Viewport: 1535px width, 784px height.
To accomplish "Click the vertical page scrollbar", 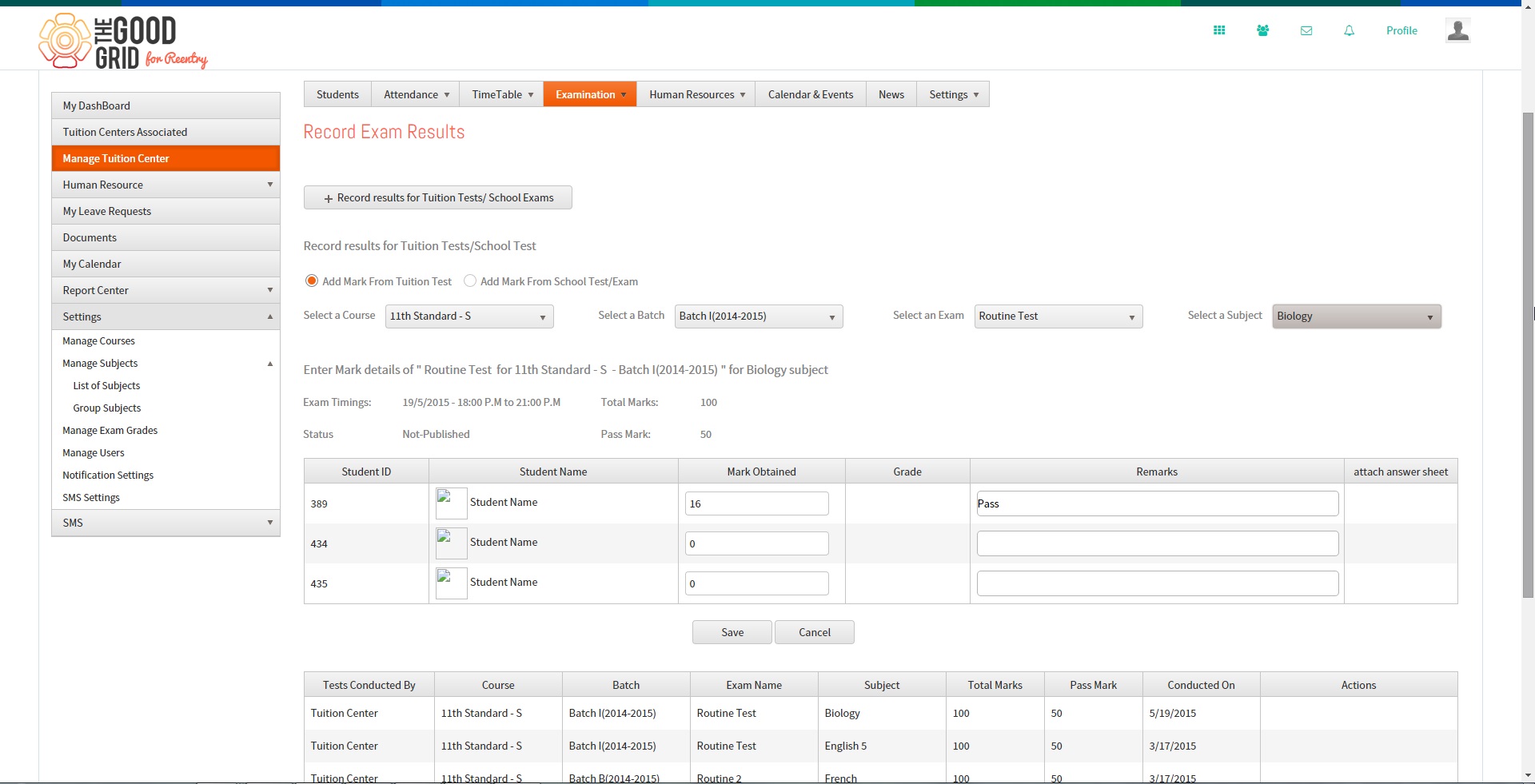I will [1528, 355].
